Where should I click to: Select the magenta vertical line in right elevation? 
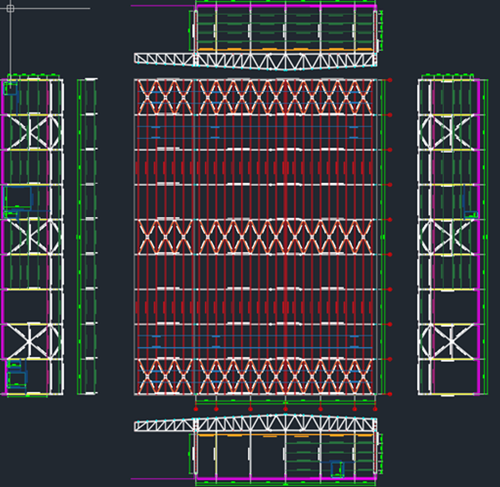[479, 237]
